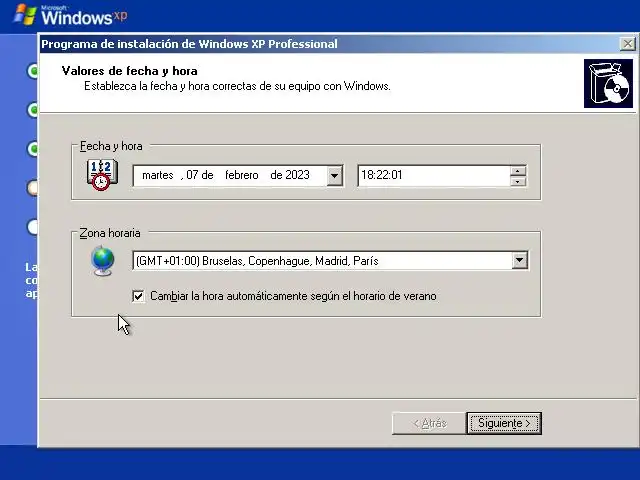Decrease the time with the down spinner

click(518, 181)
